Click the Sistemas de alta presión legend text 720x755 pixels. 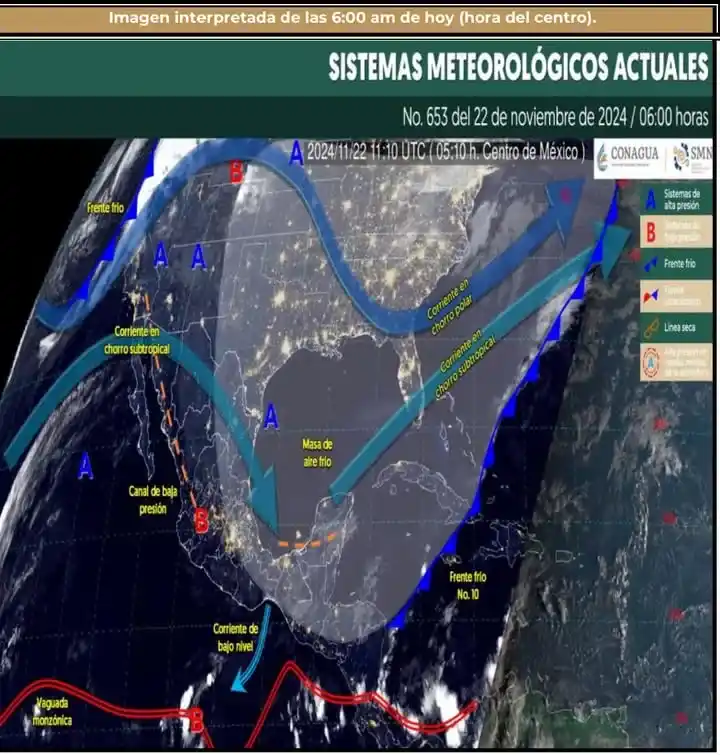pyautogui.click(x=681, y=199)
